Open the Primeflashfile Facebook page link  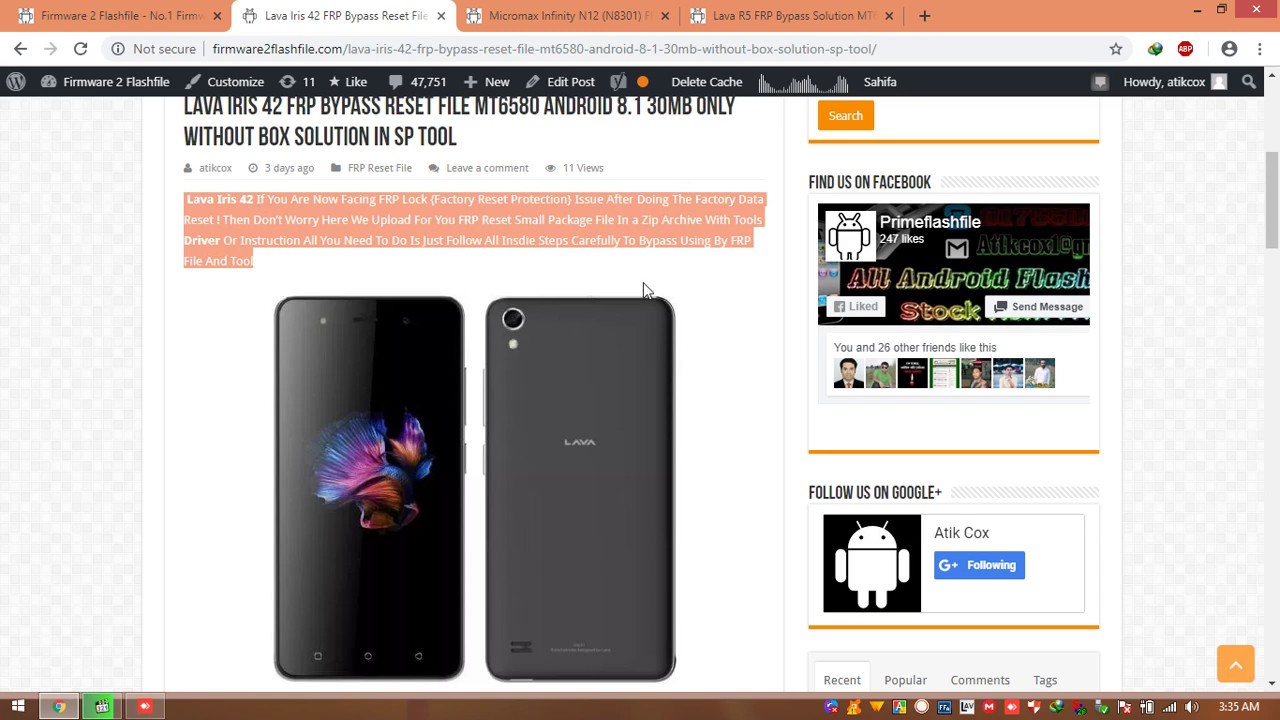pyautogui.click(x=930, y=222)
